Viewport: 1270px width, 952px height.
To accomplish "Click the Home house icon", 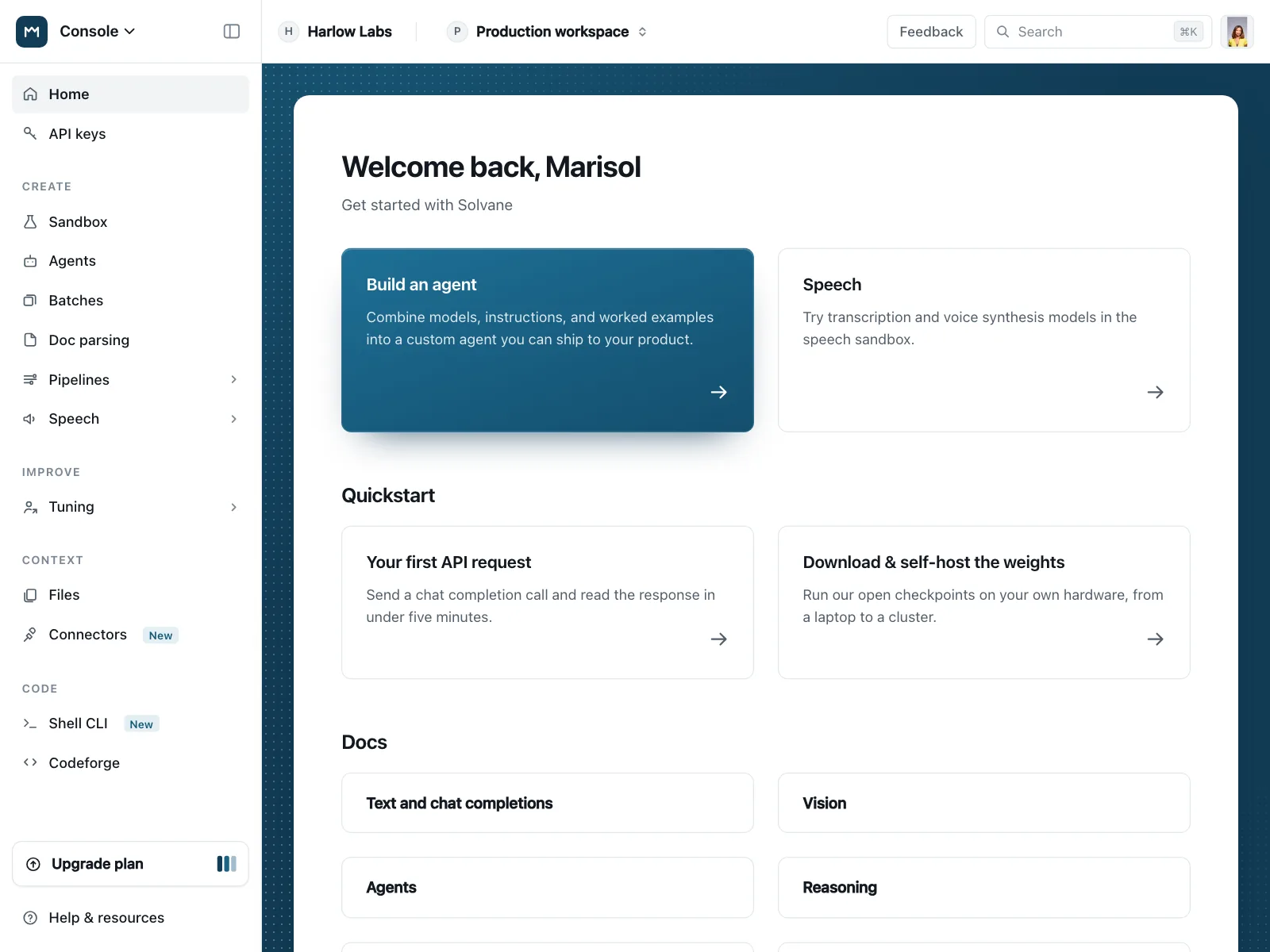I will tap(30, 94).
